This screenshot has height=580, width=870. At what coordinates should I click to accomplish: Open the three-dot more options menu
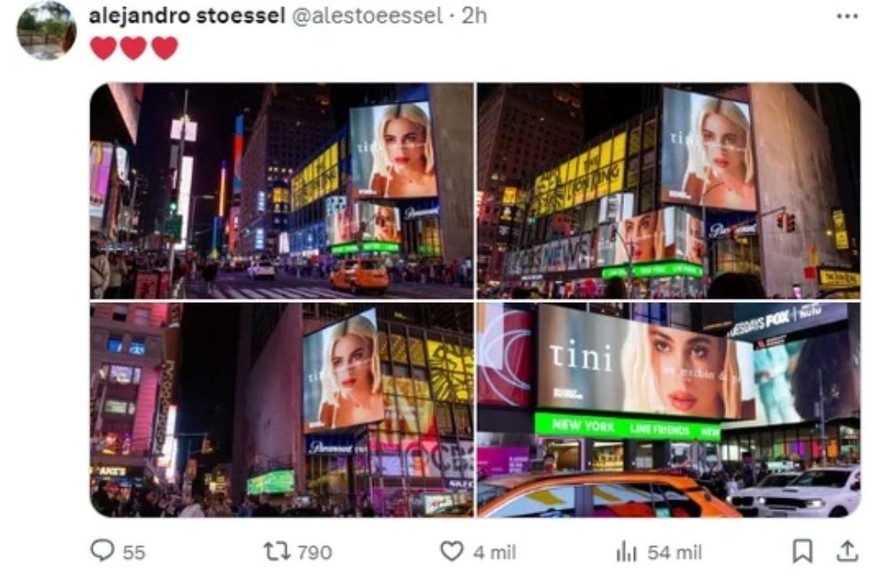pyautogui.click(x=847, y=16)
